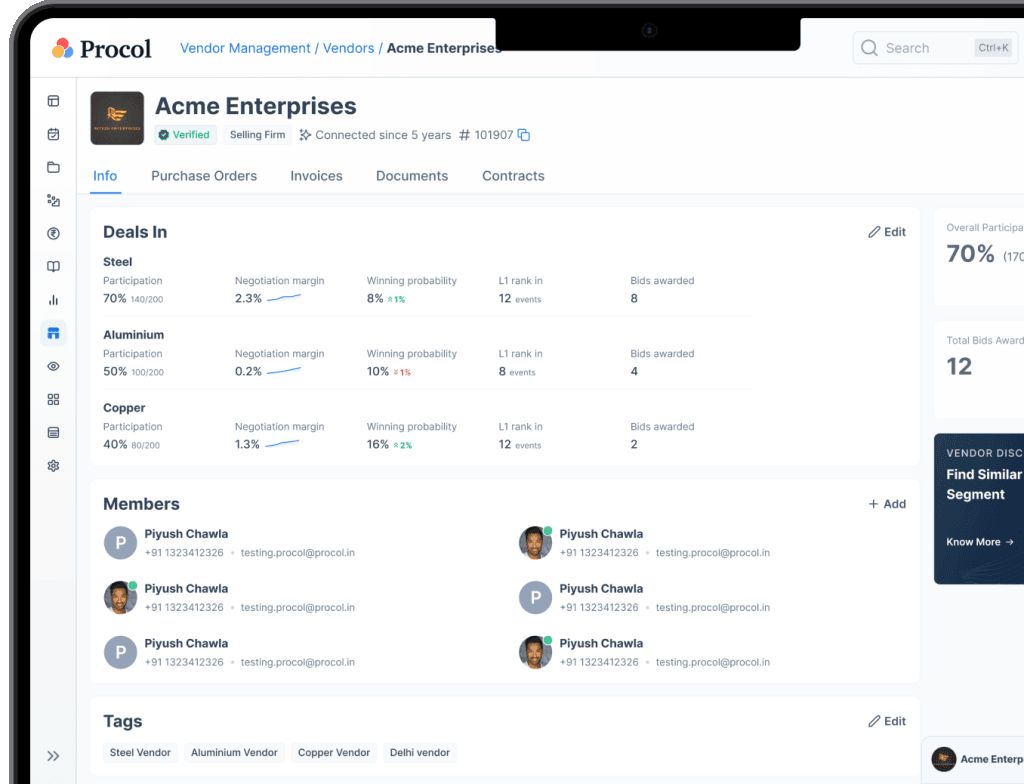Screen dimensions: 1024x784
Task: Click the Steel Vendor tag
Action: 140,753
